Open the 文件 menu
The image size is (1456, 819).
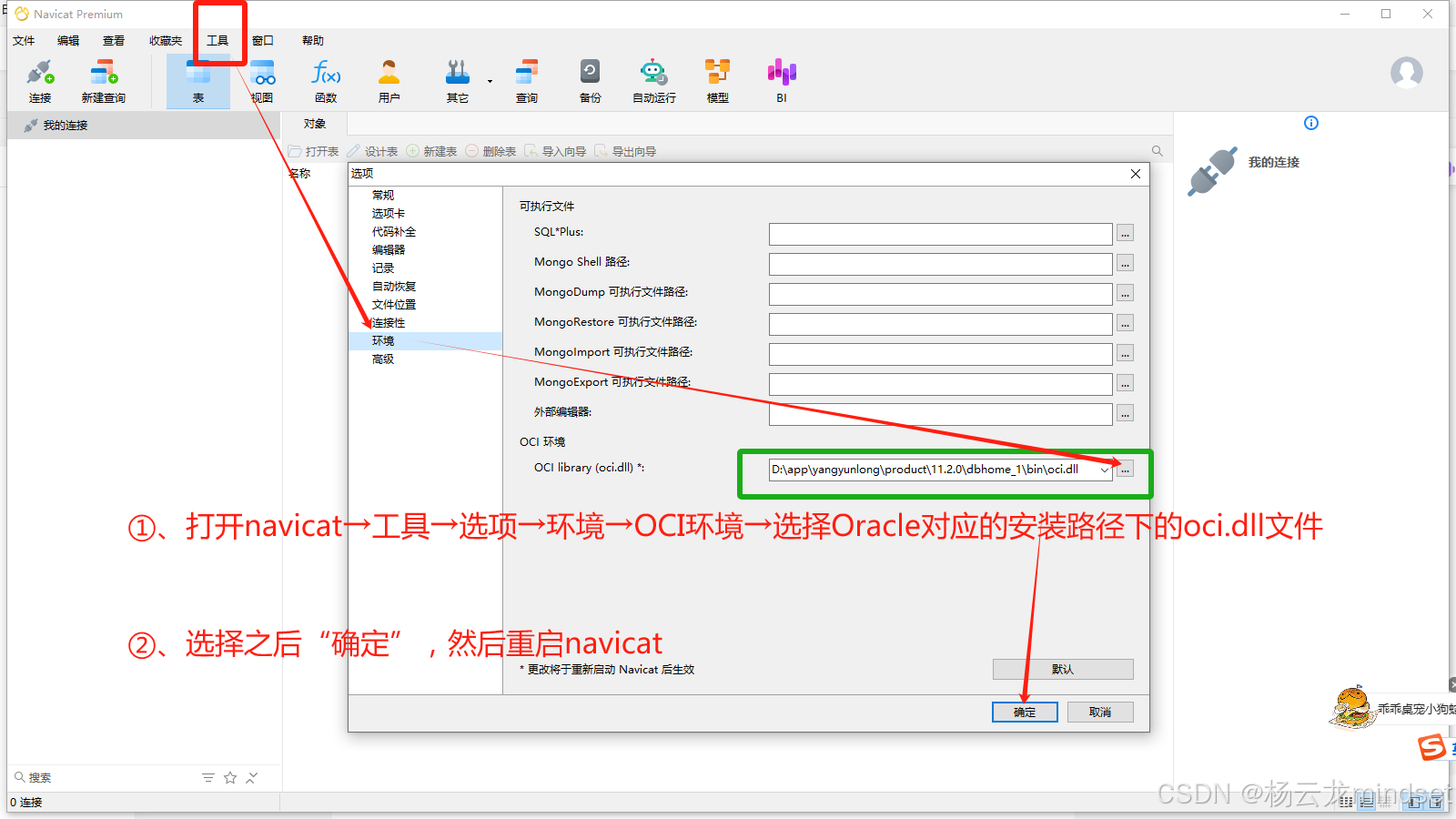[24, 40]
